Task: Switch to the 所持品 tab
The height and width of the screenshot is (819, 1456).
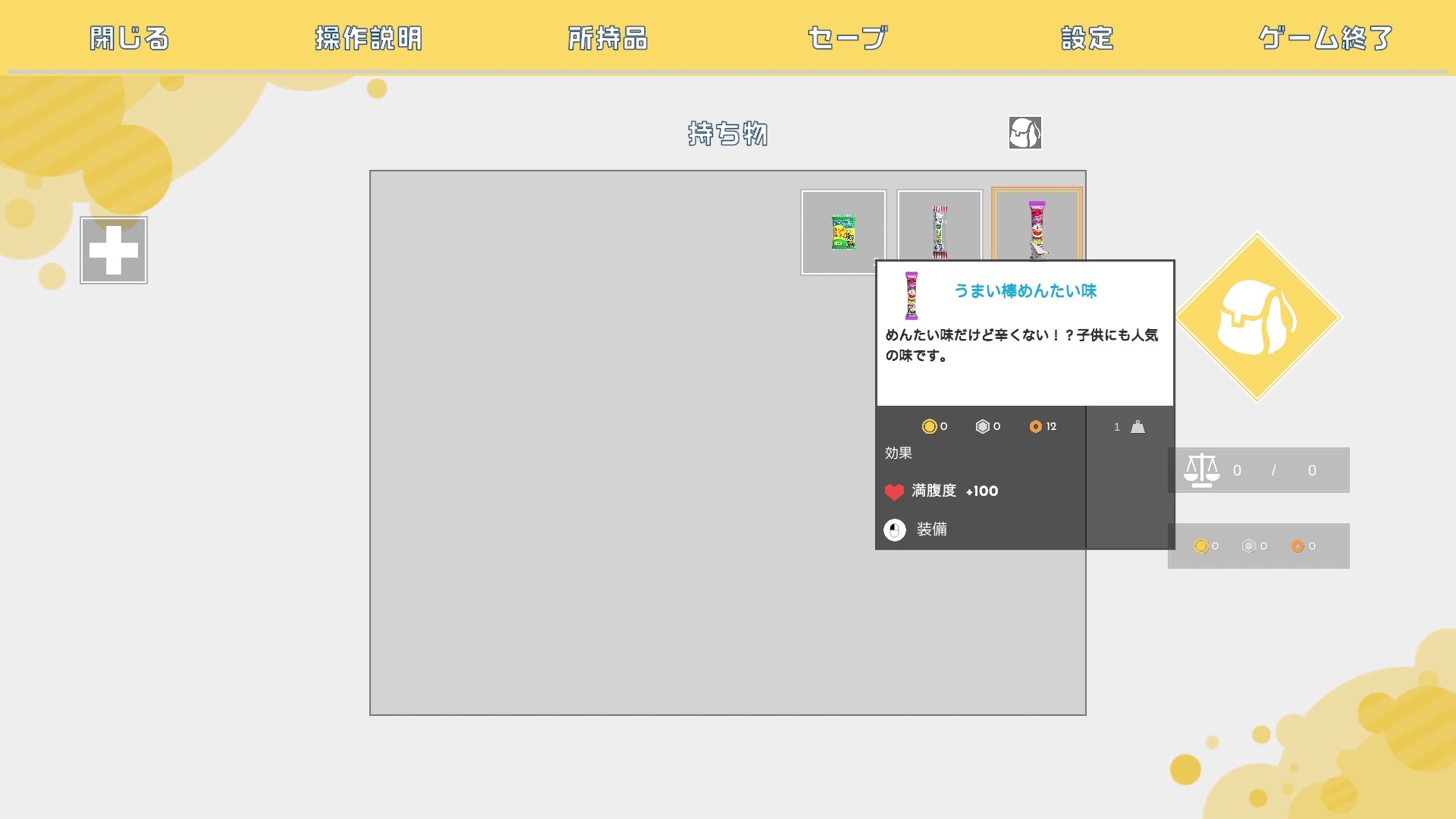Action: 607,38
